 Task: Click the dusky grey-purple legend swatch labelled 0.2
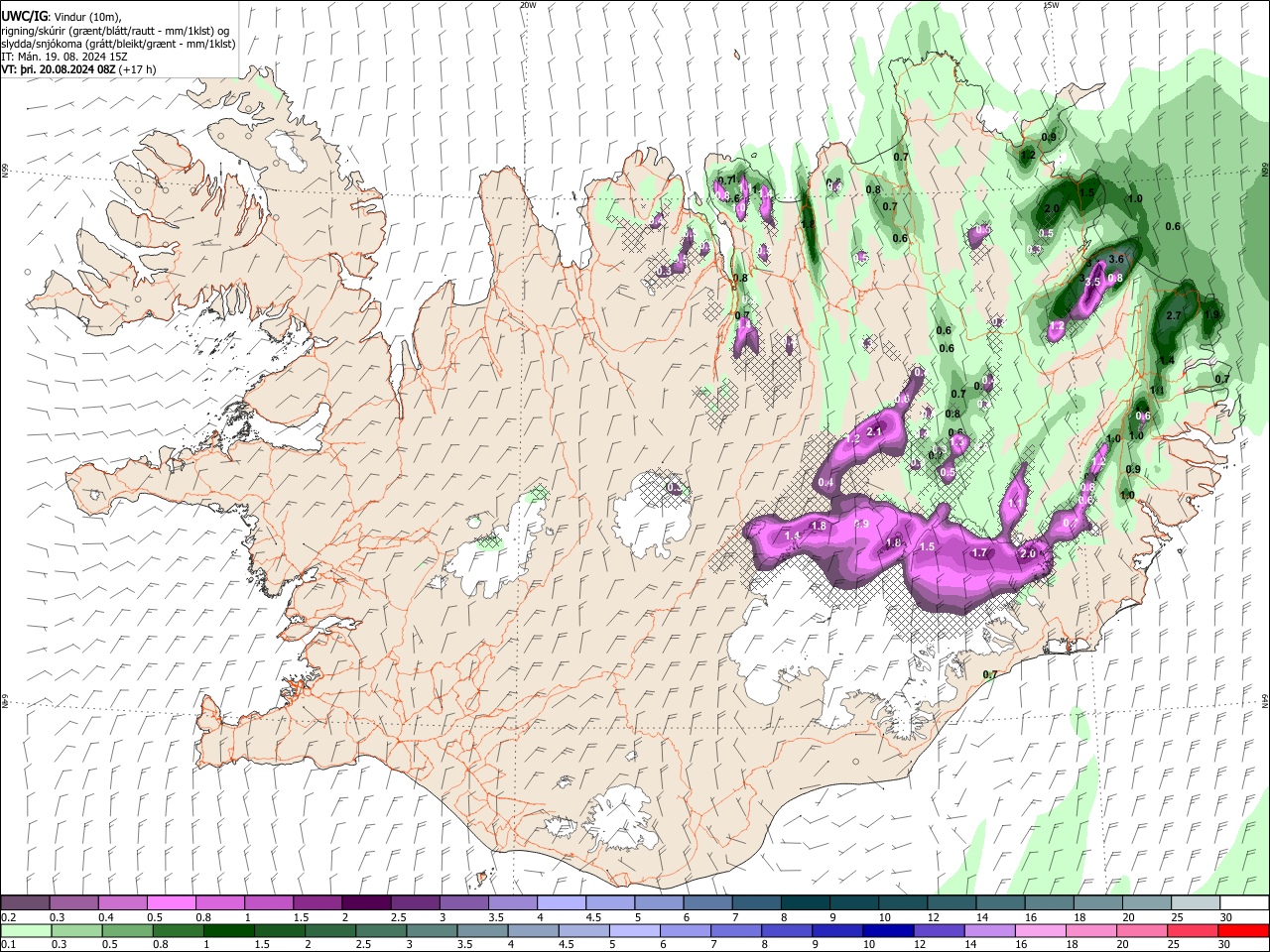pyautogui.click(x=25, y=902)
